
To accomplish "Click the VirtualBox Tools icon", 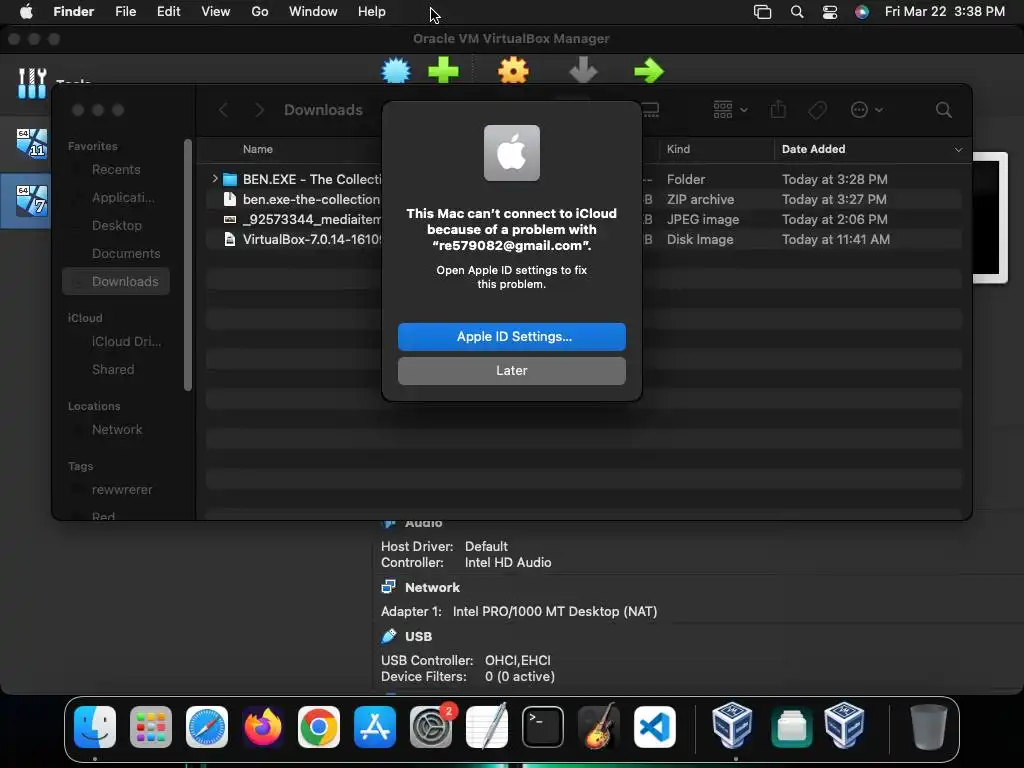I will pyautogui.click(x=32, y=84).
